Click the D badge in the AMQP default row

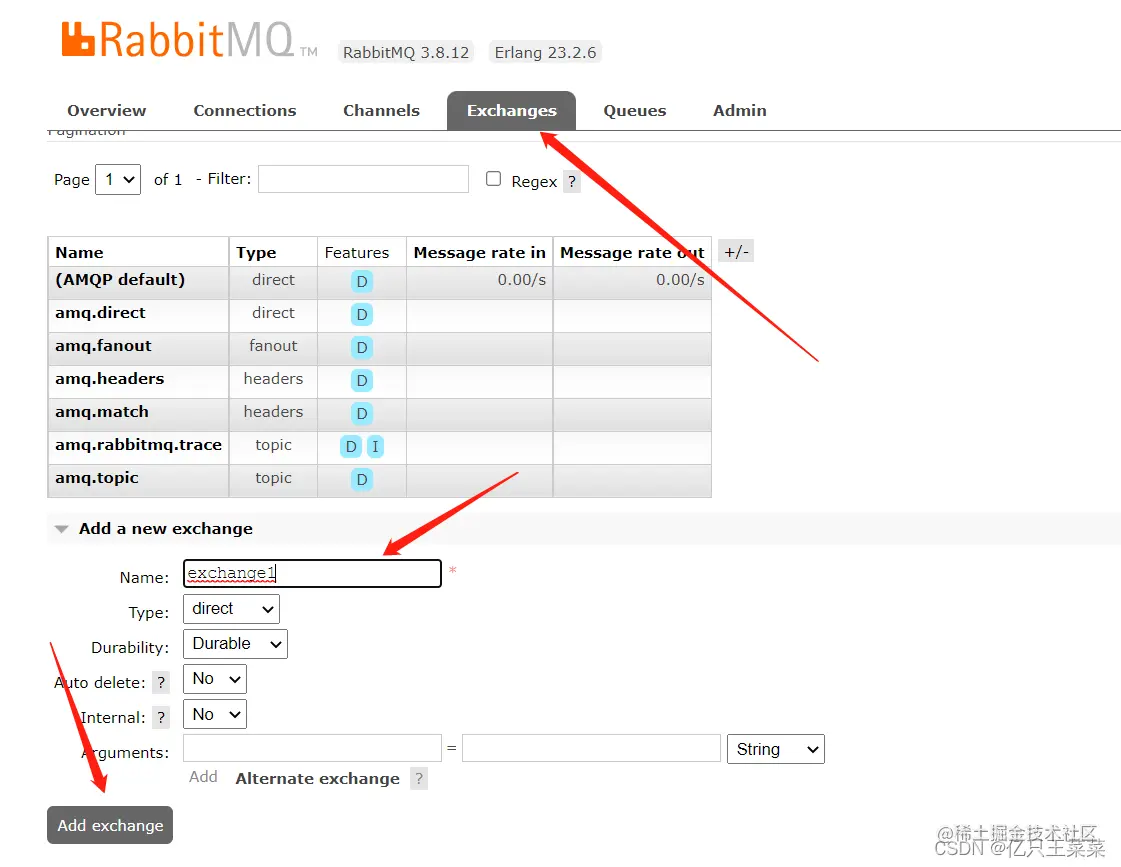pyautogui.click(x=362, y=282)
